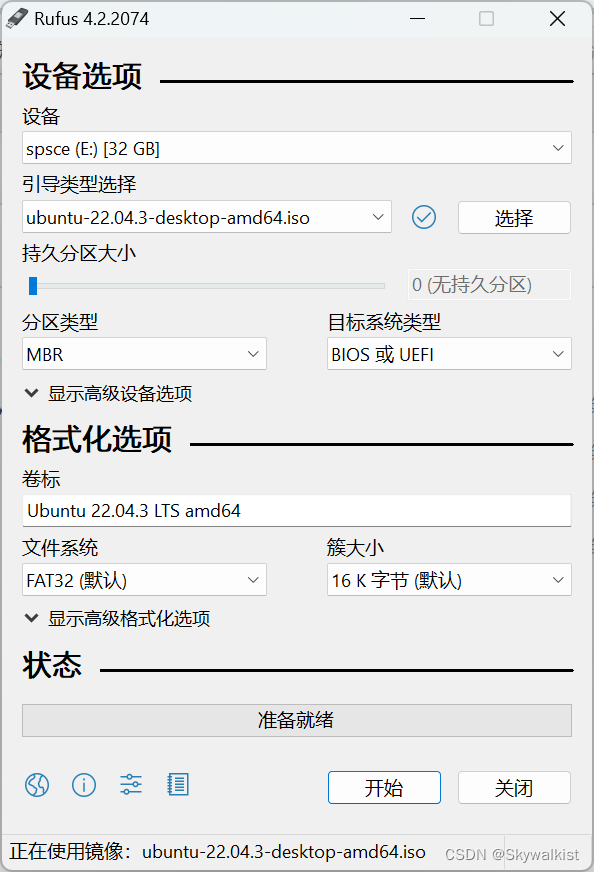The height and width of the screenshot is (872, 594).
Task: Click the 状态 section heading
Action: [52, 665]
